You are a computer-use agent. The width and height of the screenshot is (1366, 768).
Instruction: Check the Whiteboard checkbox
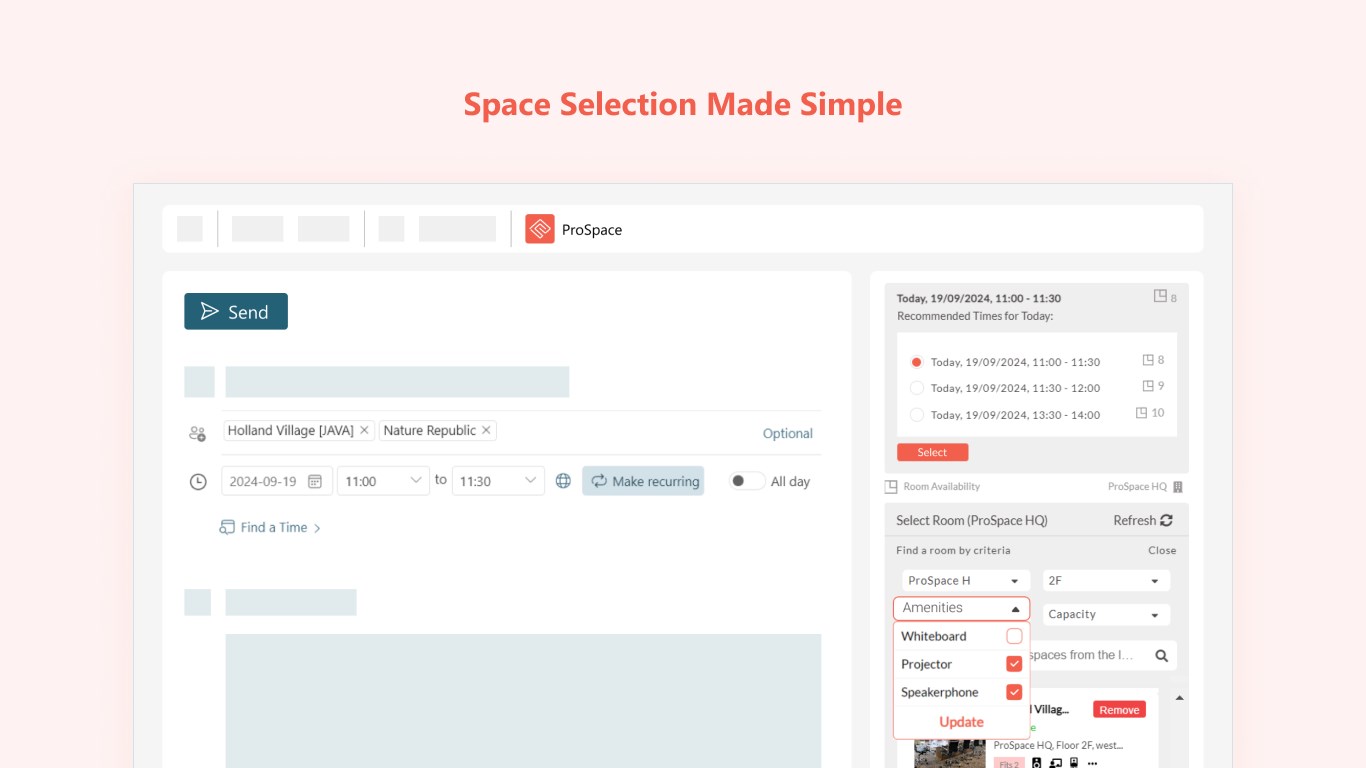(x=1014, y=636)
